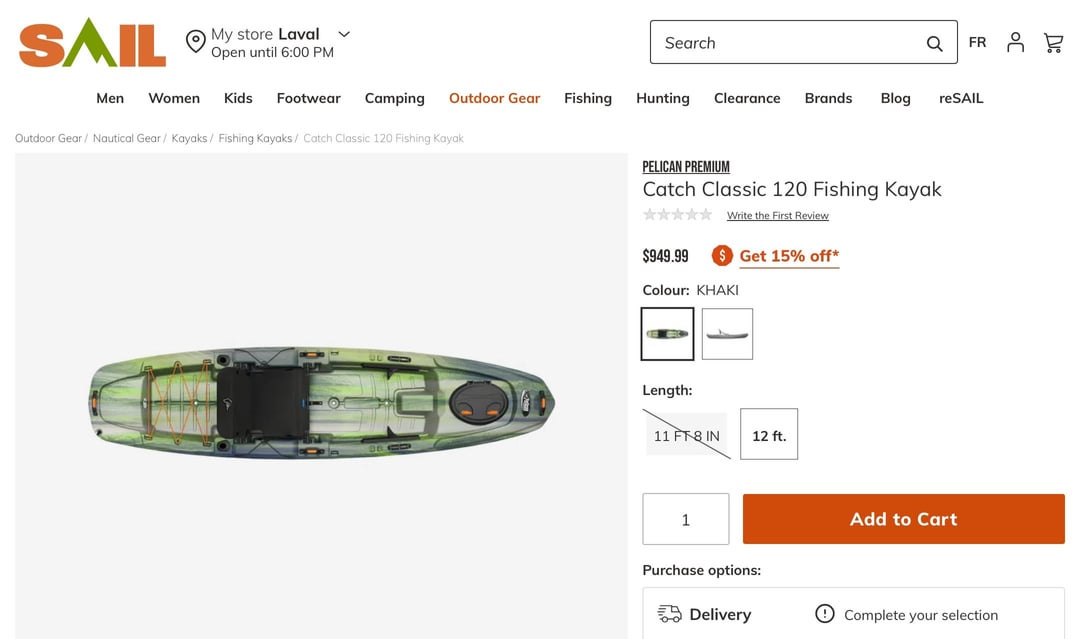
Task: Select the 12 ft. length option
Action: pos(769,435)
